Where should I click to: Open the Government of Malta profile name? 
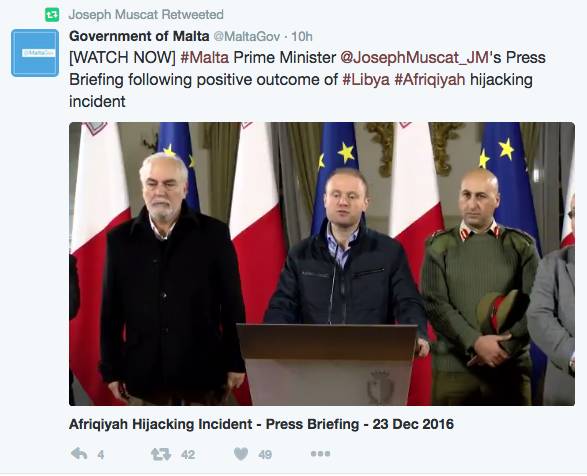coord(139,36)
